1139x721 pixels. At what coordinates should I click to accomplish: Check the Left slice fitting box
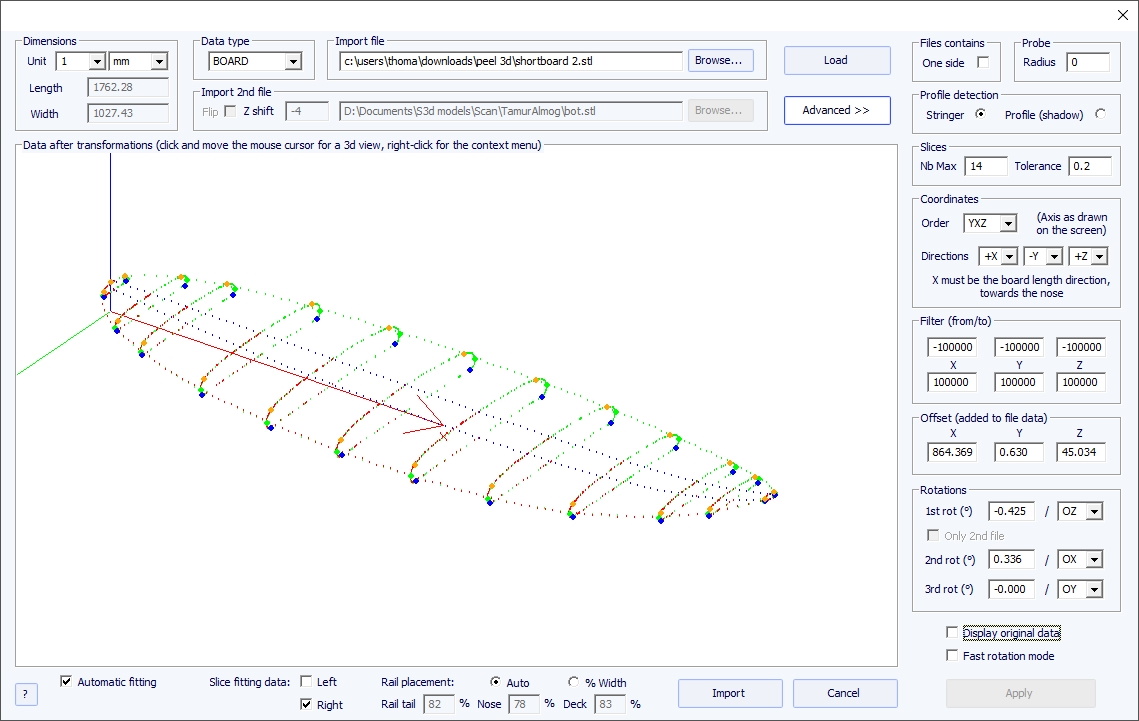(306, 682)
